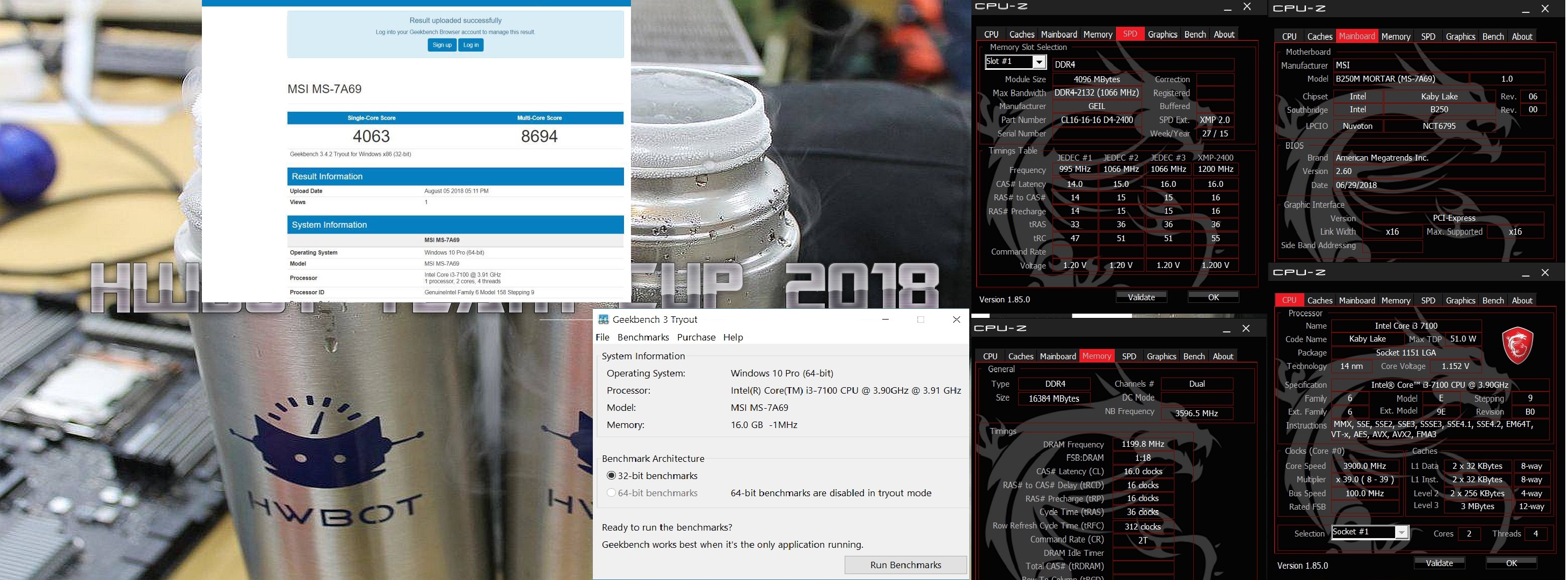The width and height of the screenshot is (1568, 580).
Task: Click the BIOS date field 06/29/2018
Action: point(1439,186)
